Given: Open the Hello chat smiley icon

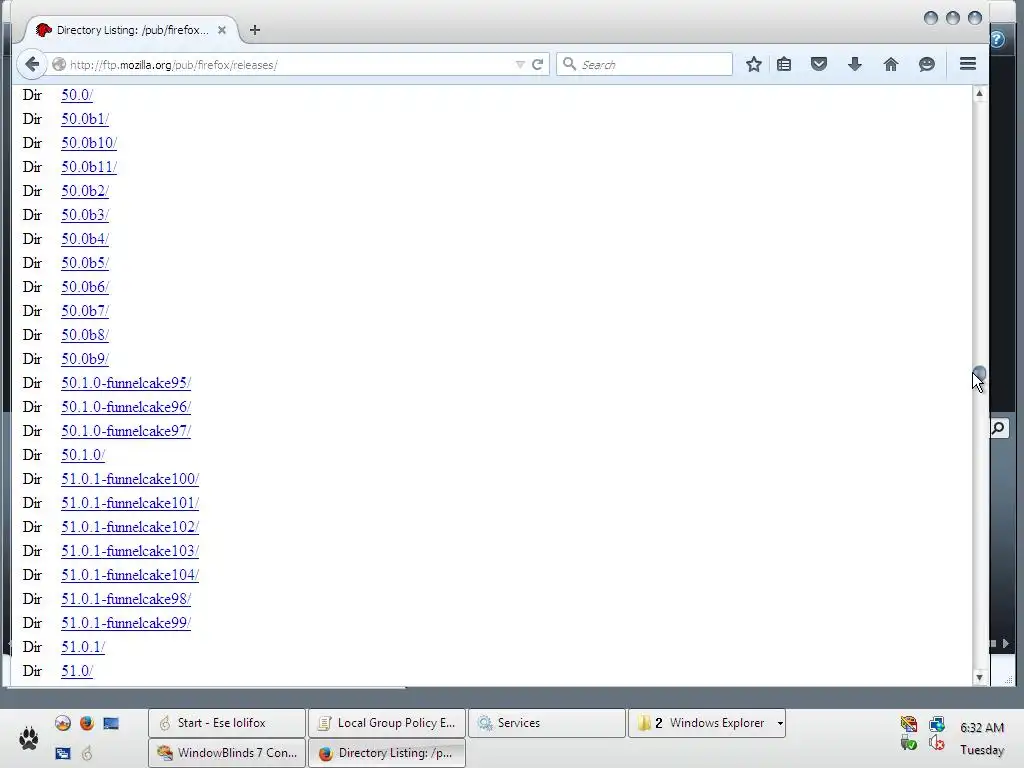Looking at the screenshot, I should (926, 64).
